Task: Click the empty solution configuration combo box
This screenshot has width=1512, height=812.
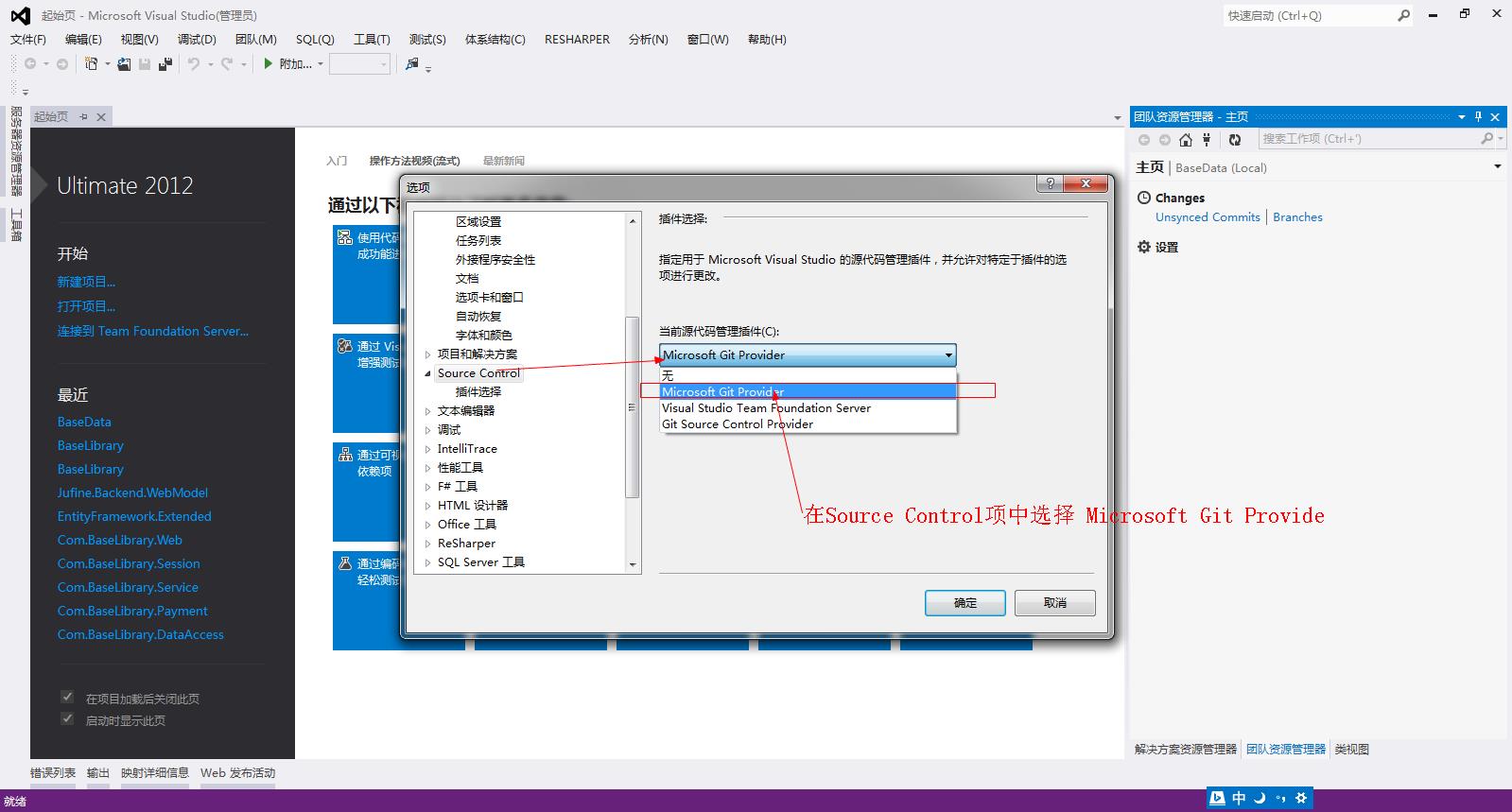Action: (x=359, y=64)
